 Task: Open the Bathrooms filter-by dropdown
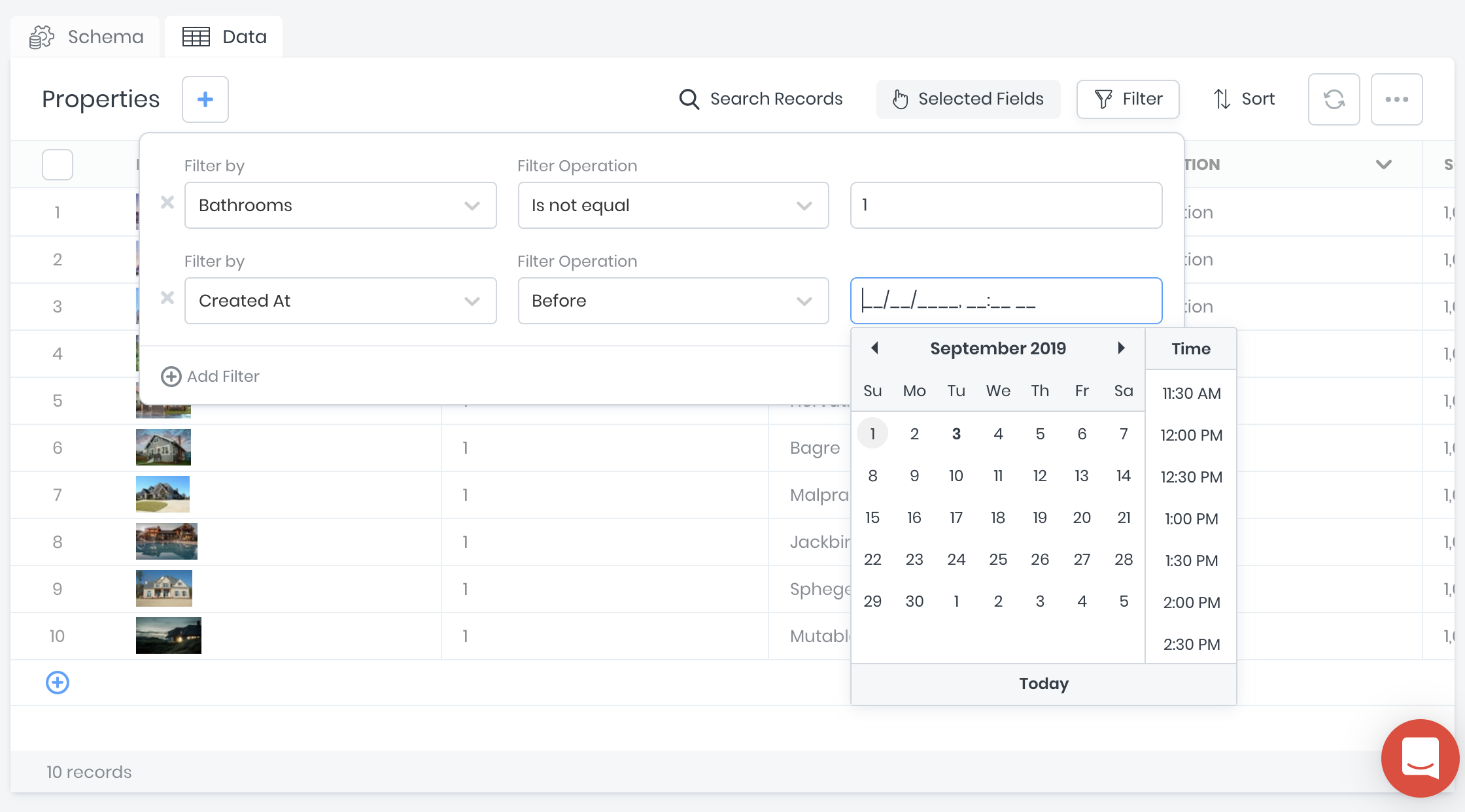coord(340,205)
